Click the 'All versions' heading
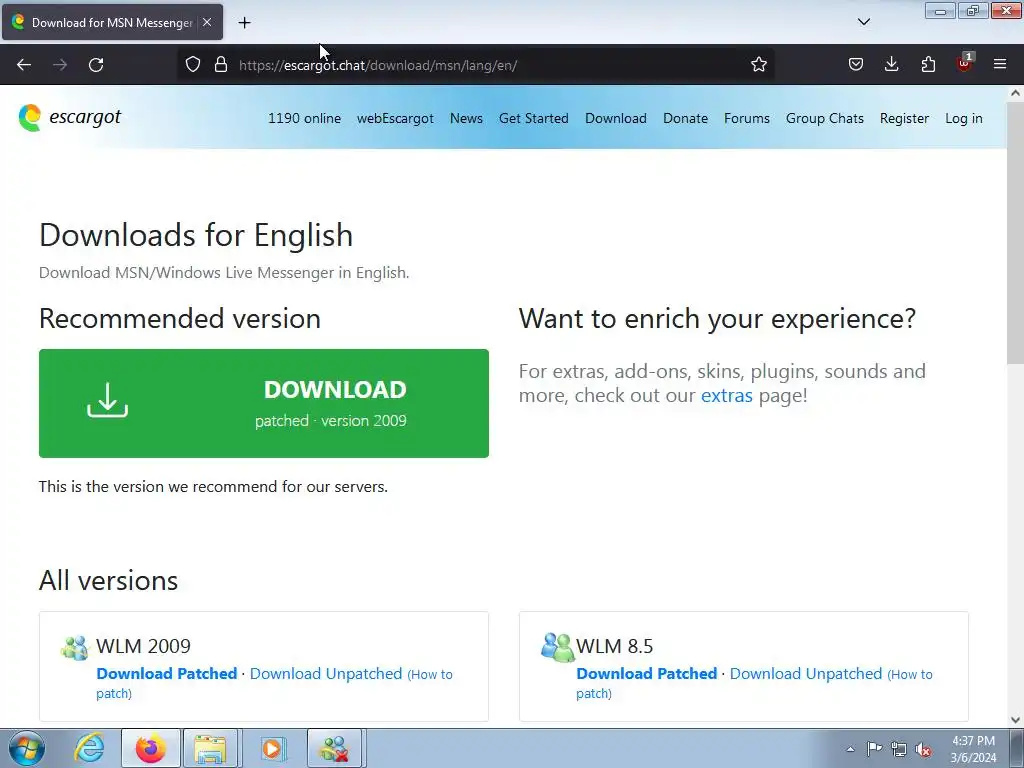The width and height of the screenshot is (1024, 768). (x=108, y=581)
